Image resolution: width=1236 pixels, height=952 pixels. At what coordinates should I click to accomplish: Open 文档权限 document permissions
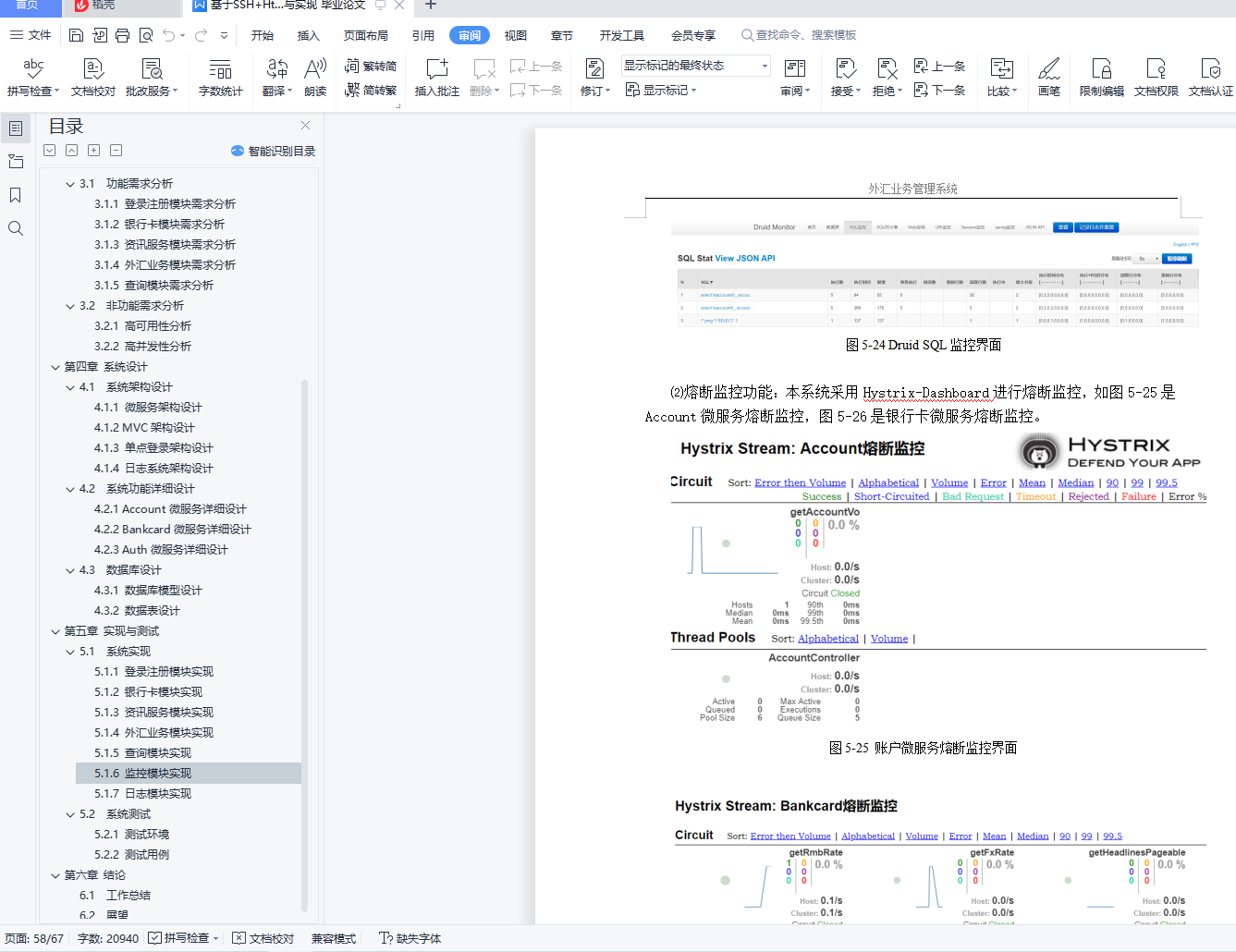1156,78
